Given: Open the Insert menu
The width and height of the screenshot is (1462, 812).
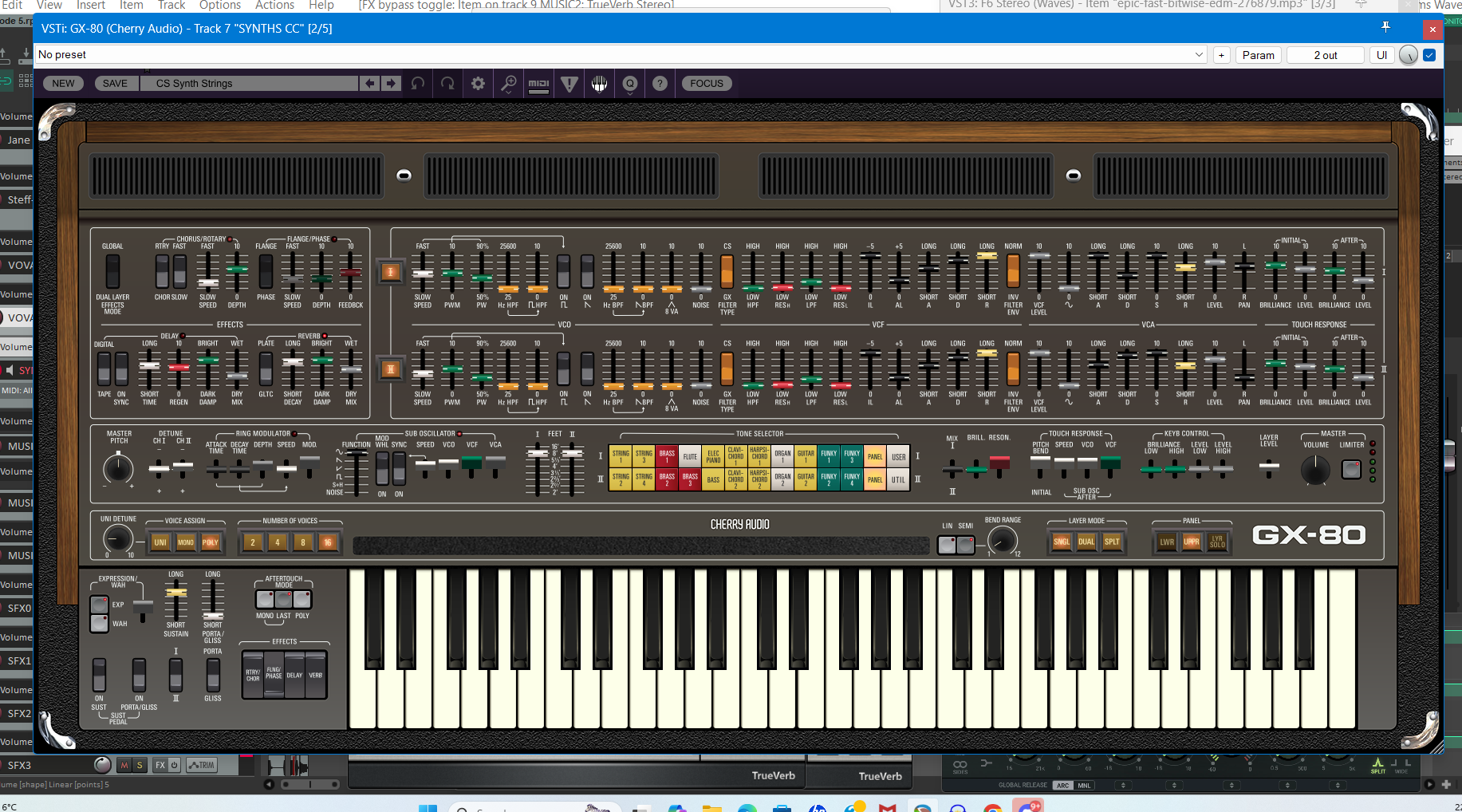Looking at the screenshot, I should pyautogui.click(x=90, y=5).
